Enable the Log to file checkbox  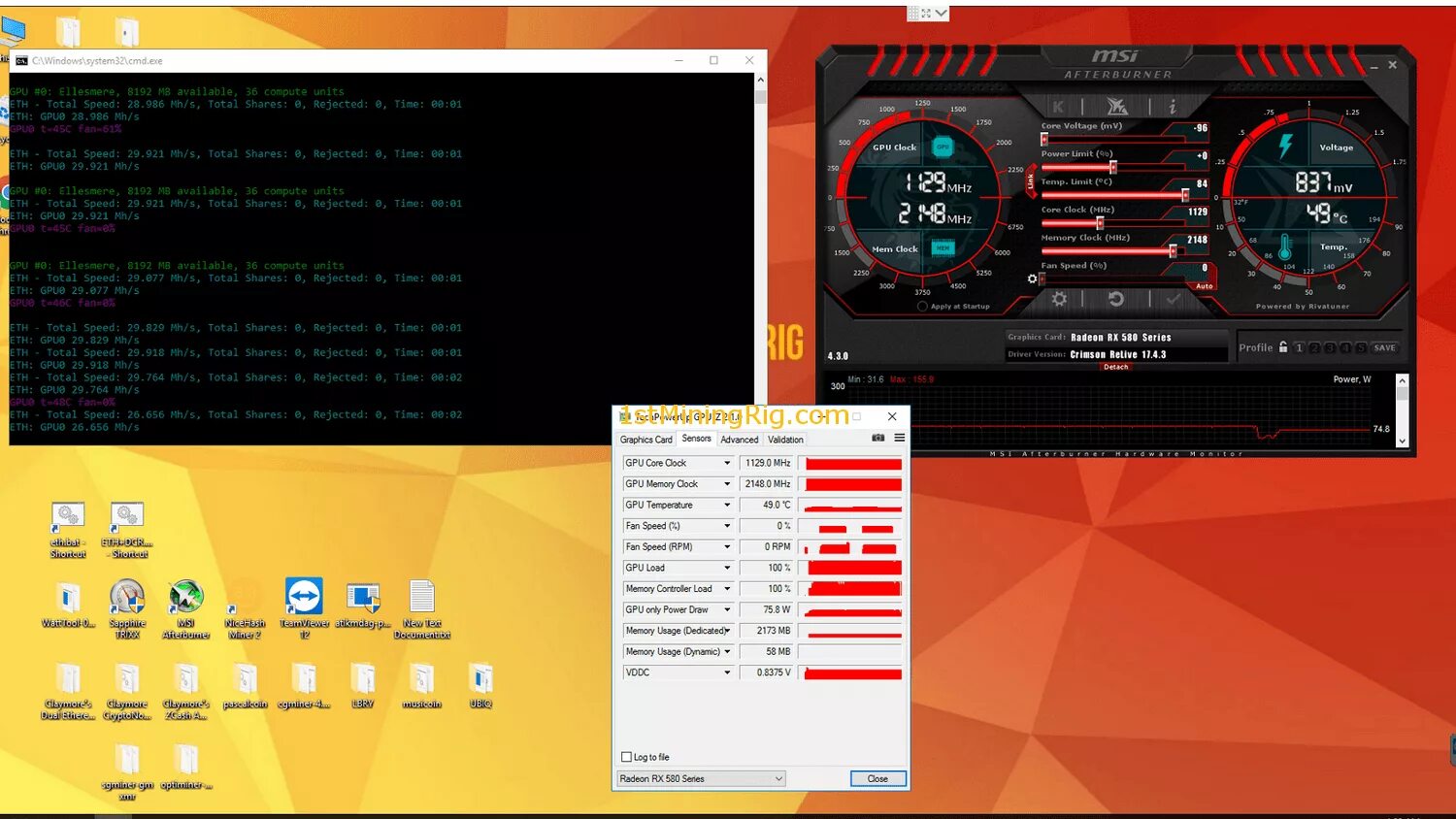click(626, 757)
